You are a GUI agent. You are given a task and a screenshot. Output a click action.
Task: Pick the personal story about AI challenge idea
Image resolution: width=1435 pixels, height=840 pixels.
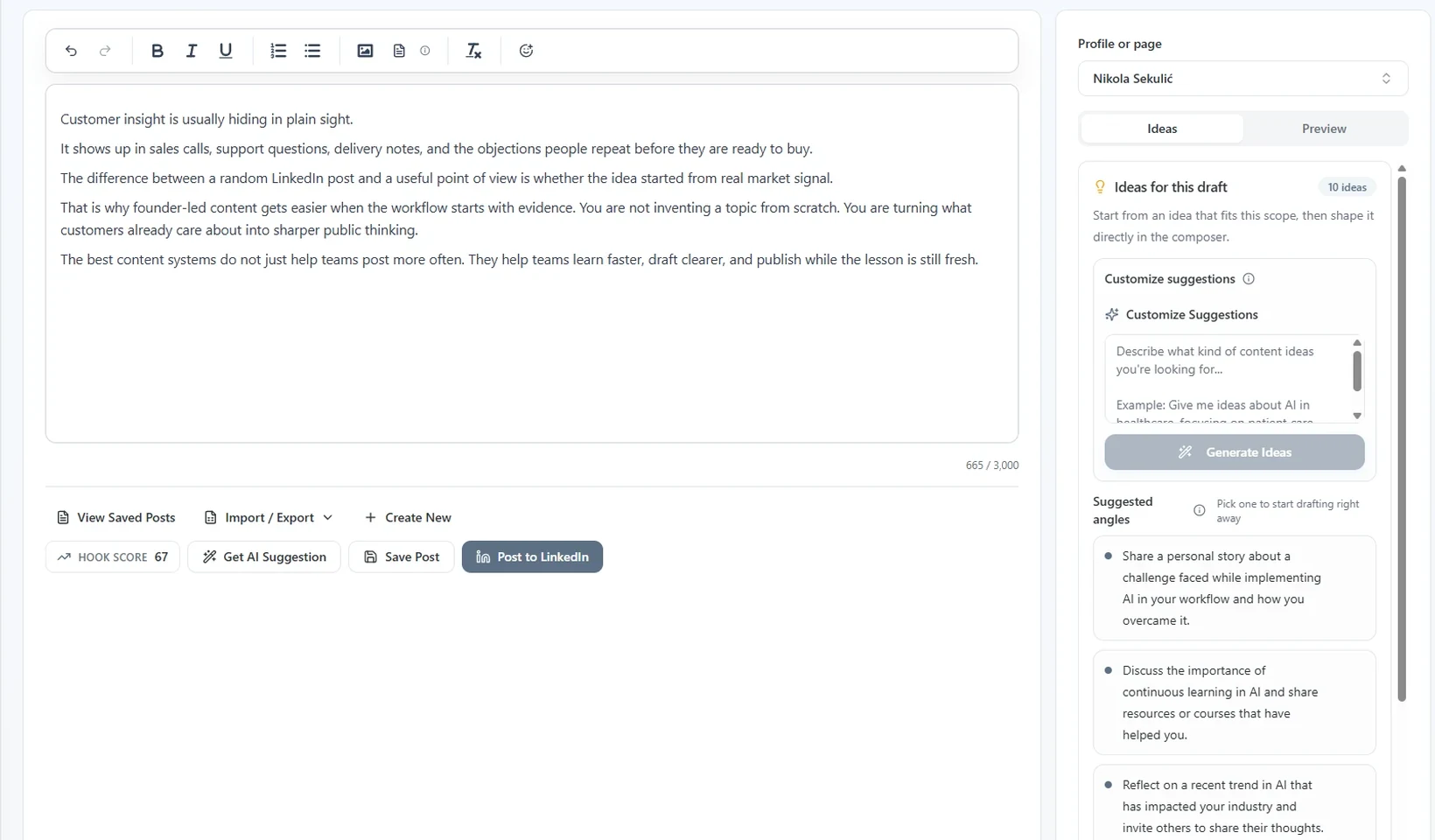[x=1235, y=588]
